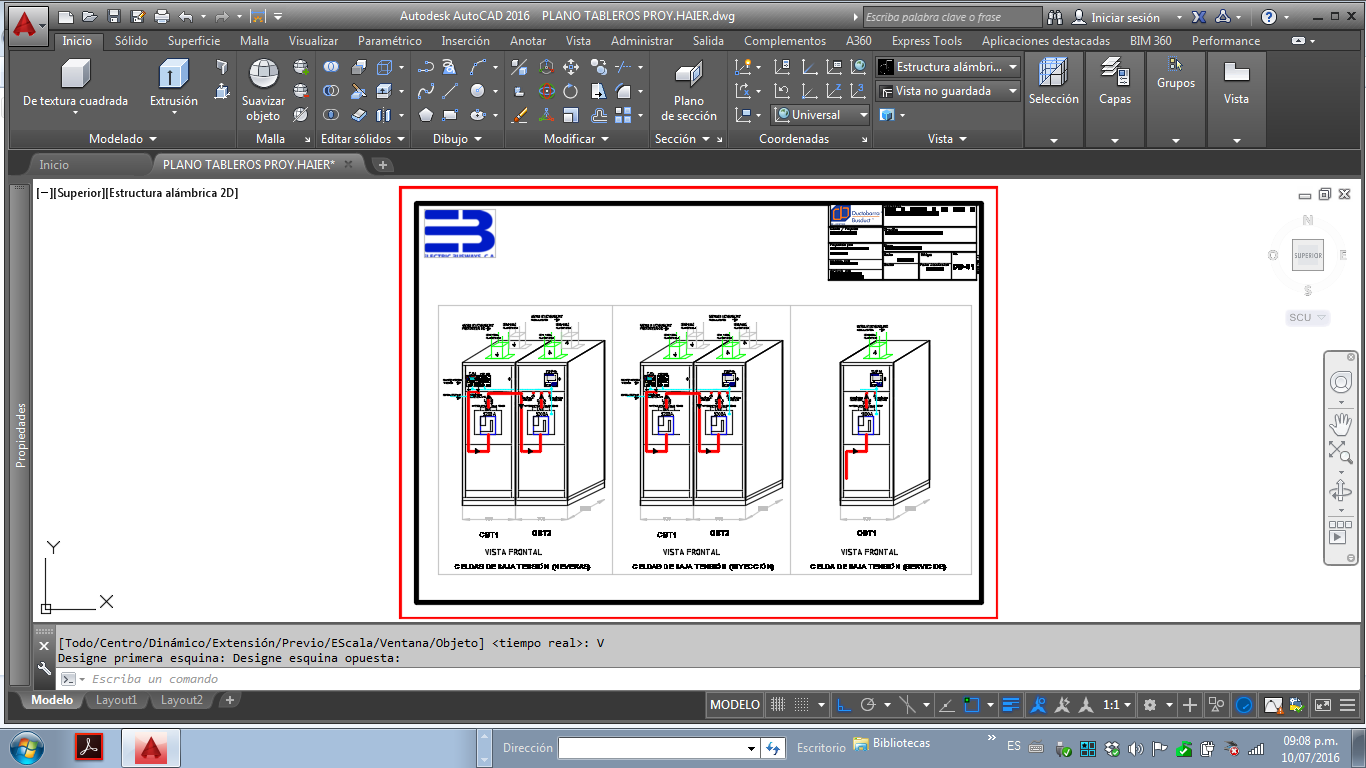Screen dimensions: 1366x768
Task: Toggle ortho mode in status bar
Action: tap(844, 705)
